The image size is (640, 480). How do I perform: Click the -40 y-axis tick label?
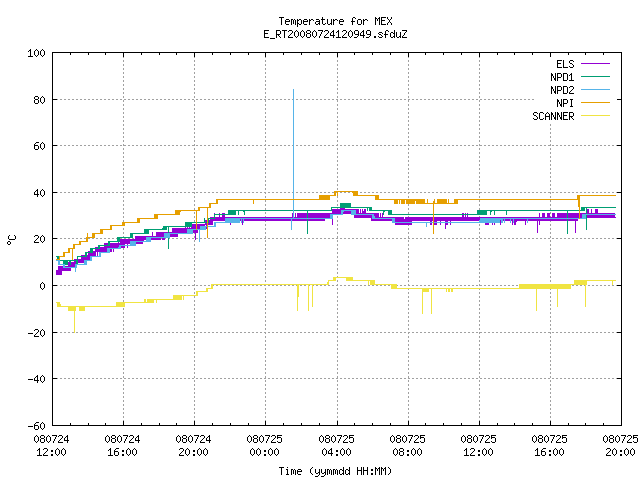36,379
